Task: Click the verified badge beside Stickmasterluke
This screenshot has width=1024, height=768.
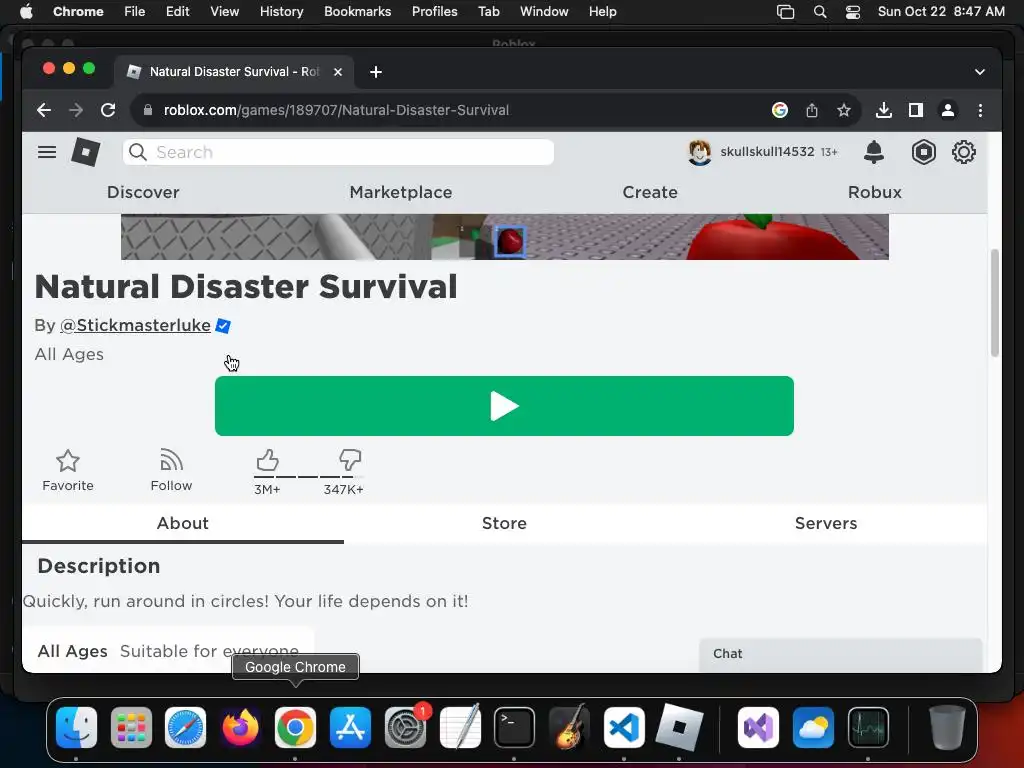Action: (223, 326)
